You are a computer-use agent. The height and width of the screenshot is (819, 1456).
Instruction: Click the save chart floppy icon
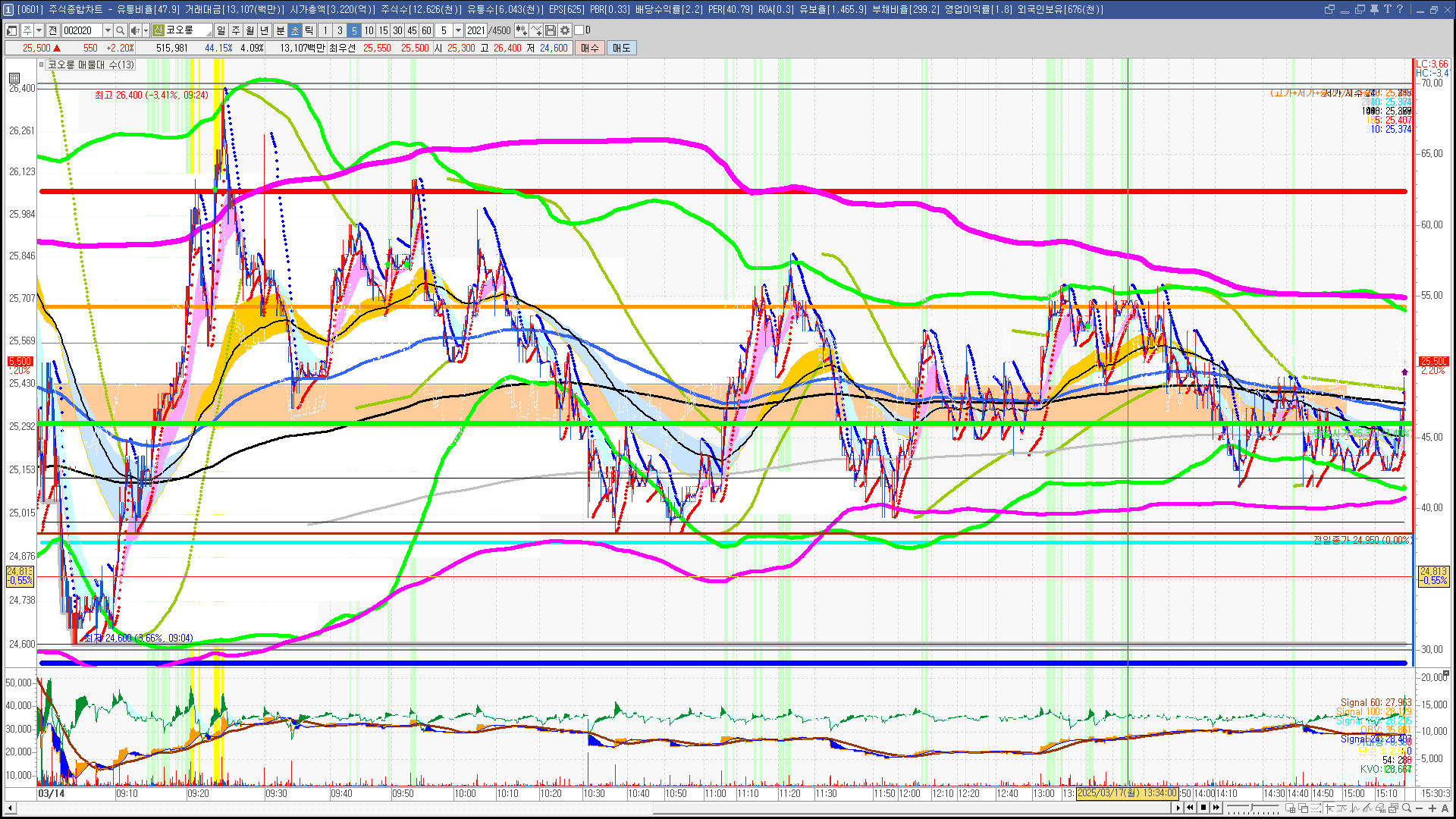pos(551,30)
